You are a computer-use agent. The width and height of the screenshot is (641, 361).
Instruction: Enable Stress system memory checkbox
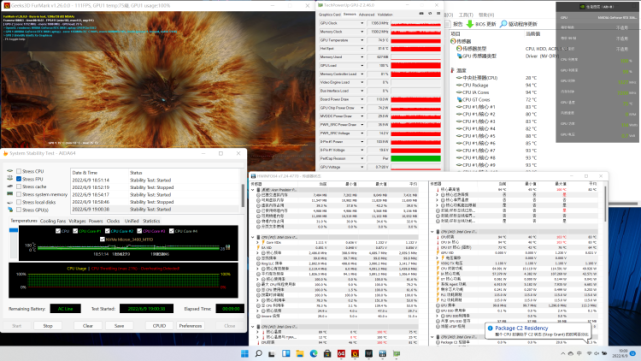tap(19, 194)
